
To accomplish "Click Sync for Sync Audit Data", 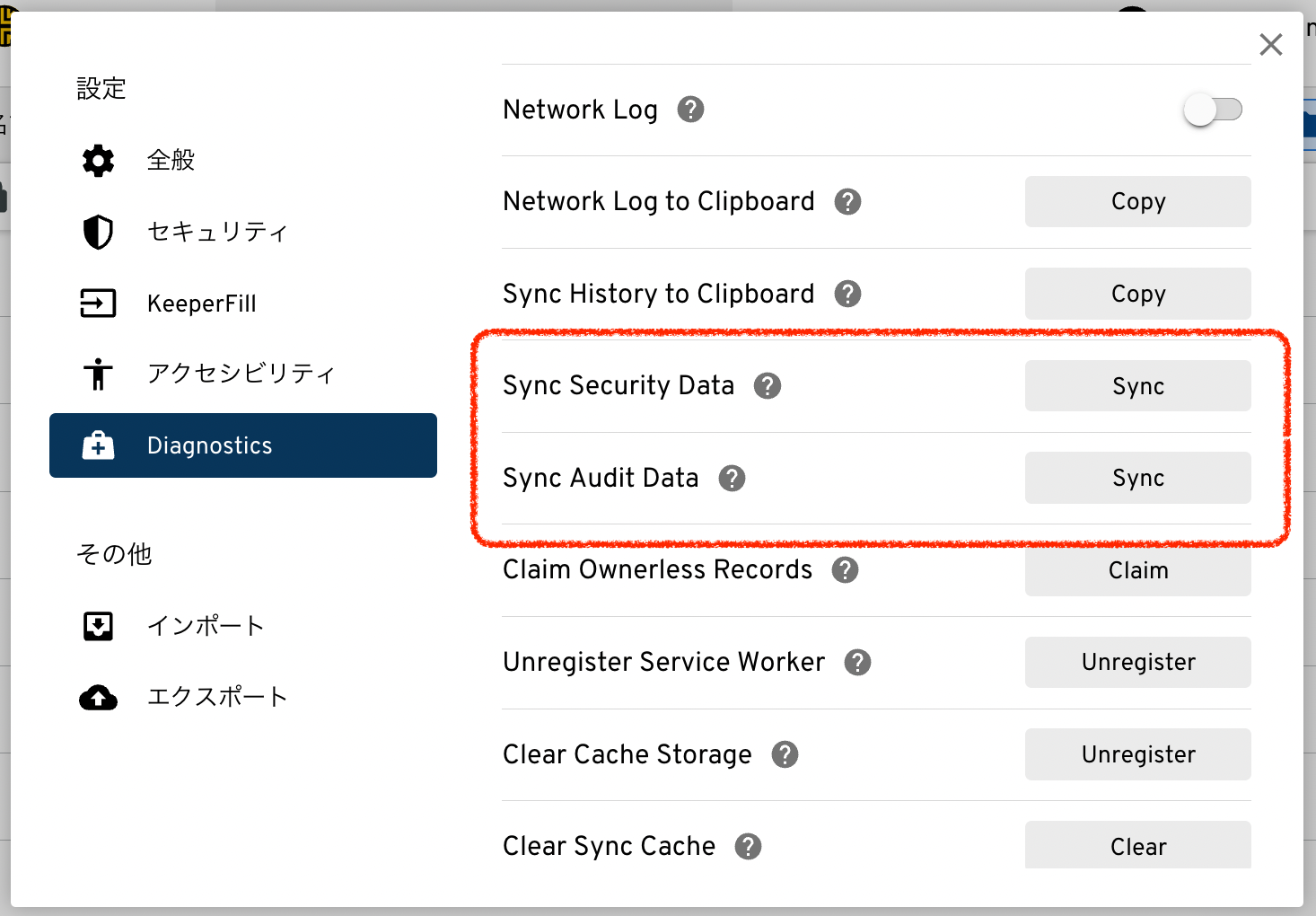I will coord(1138,478).
